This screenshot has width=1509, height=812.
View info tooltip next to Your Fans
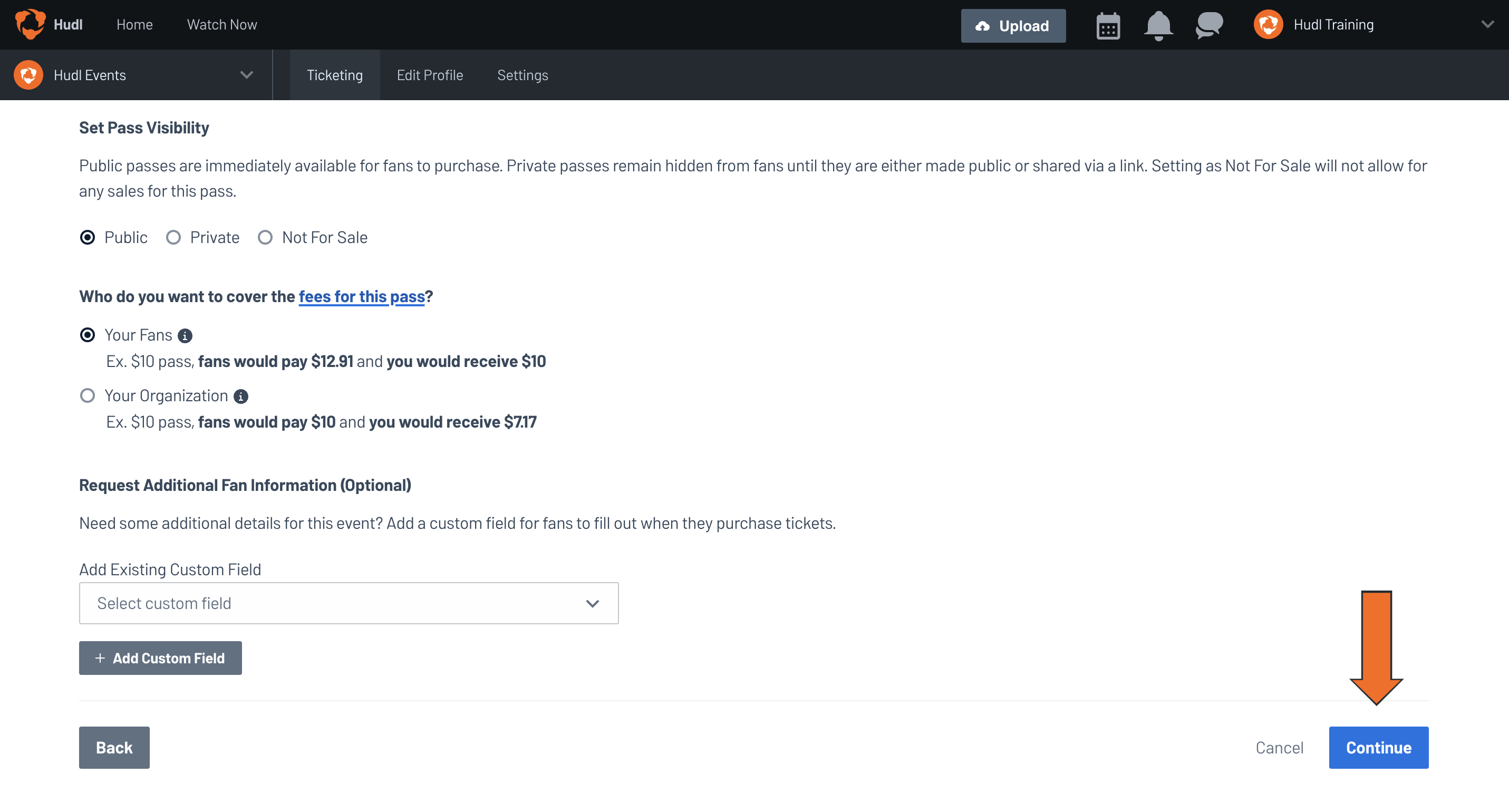coord(186,335)
